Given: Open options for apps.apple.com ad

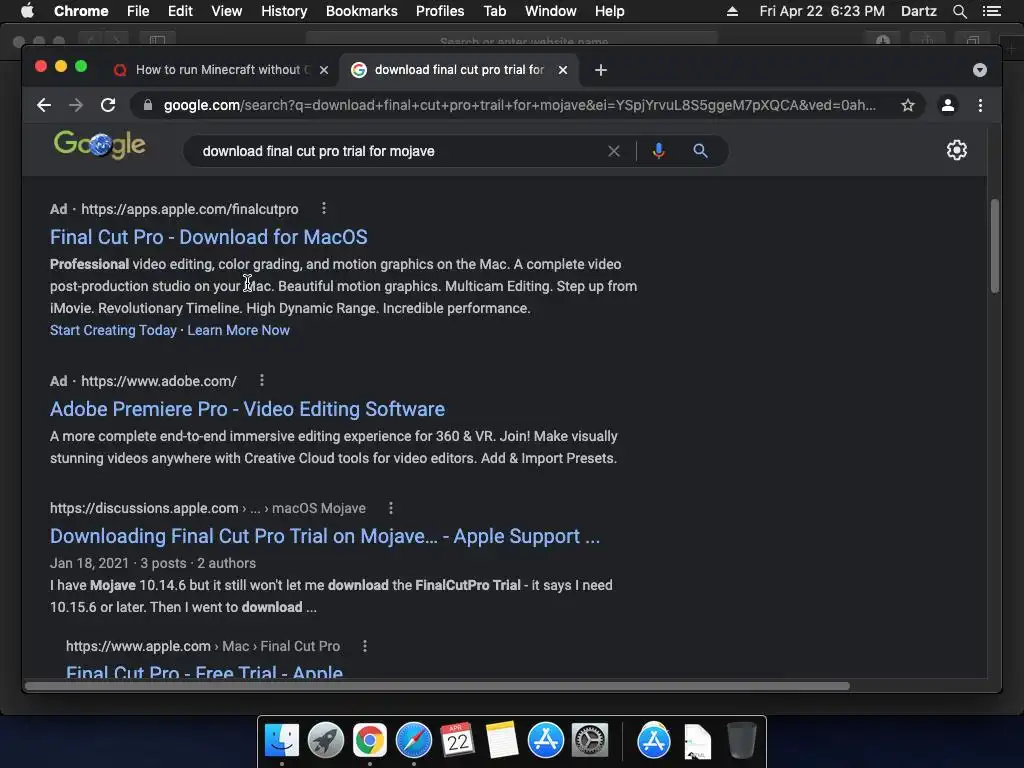Looking at the screenshot, I should coord(324,208).
